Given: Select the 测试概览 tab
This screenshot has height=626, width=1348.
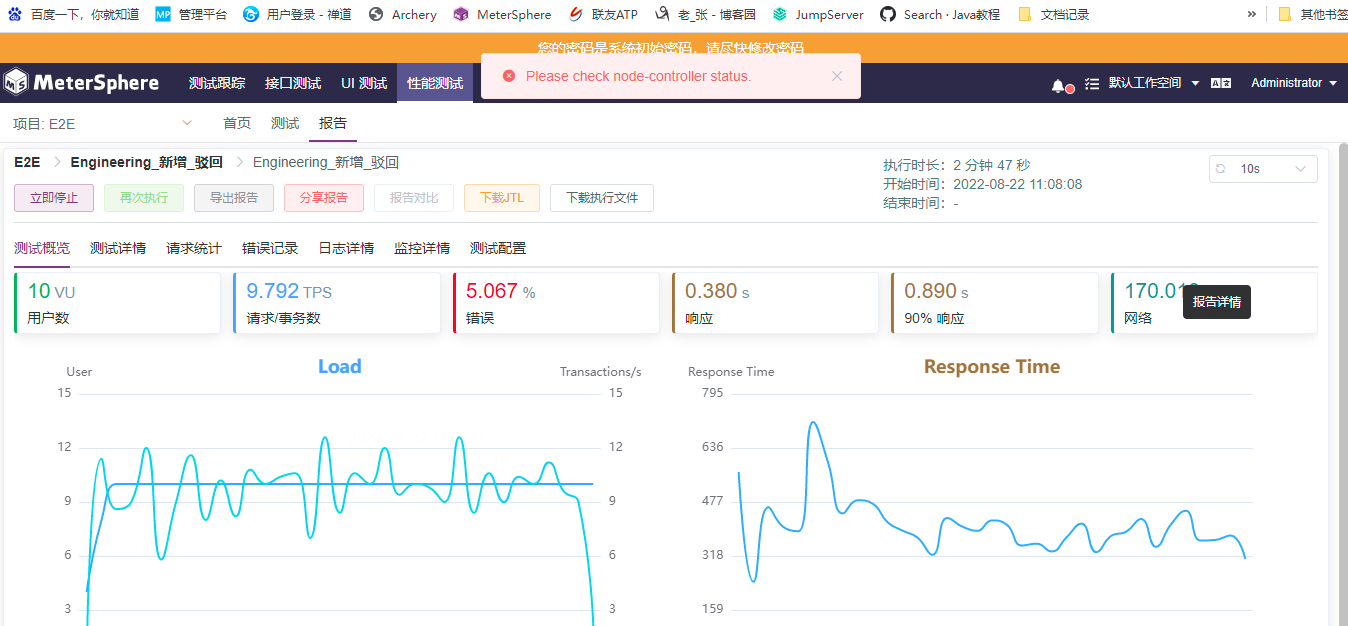Looking at the screenshot, I should [42, 248].
